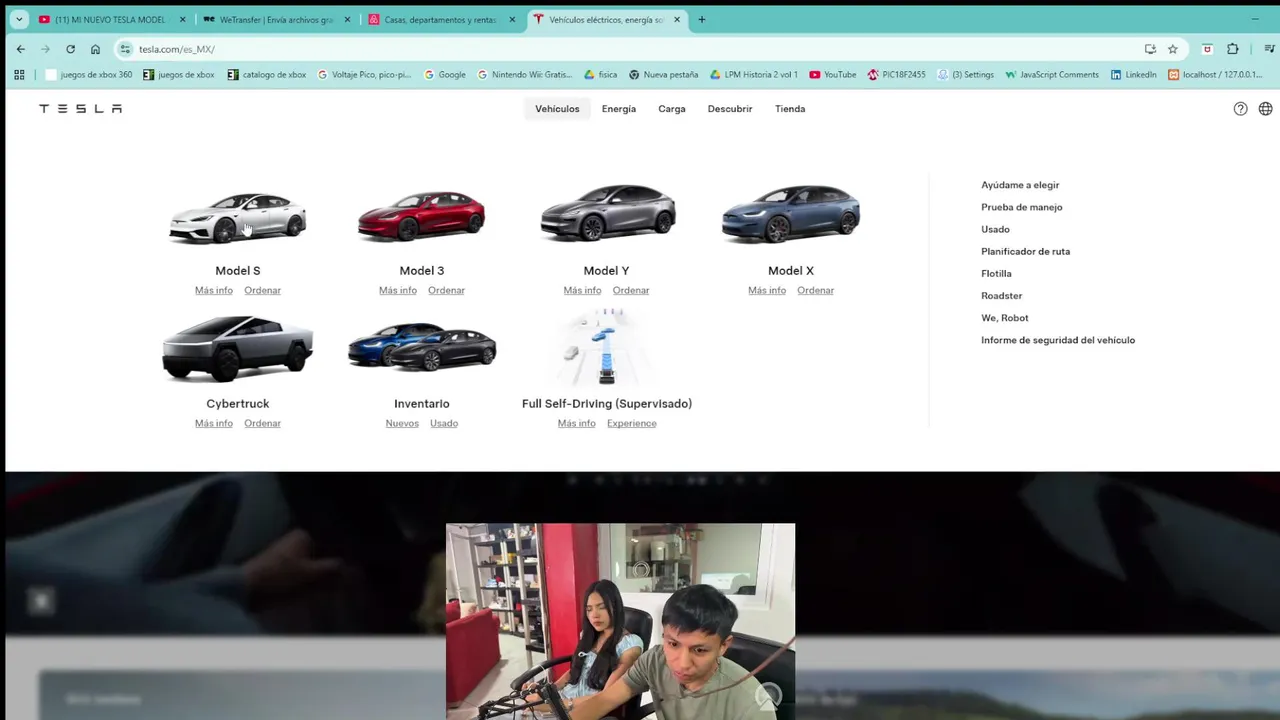Open Más info for Model X
This screenshot has height=720, width=1280.
(x=767, y=290)
